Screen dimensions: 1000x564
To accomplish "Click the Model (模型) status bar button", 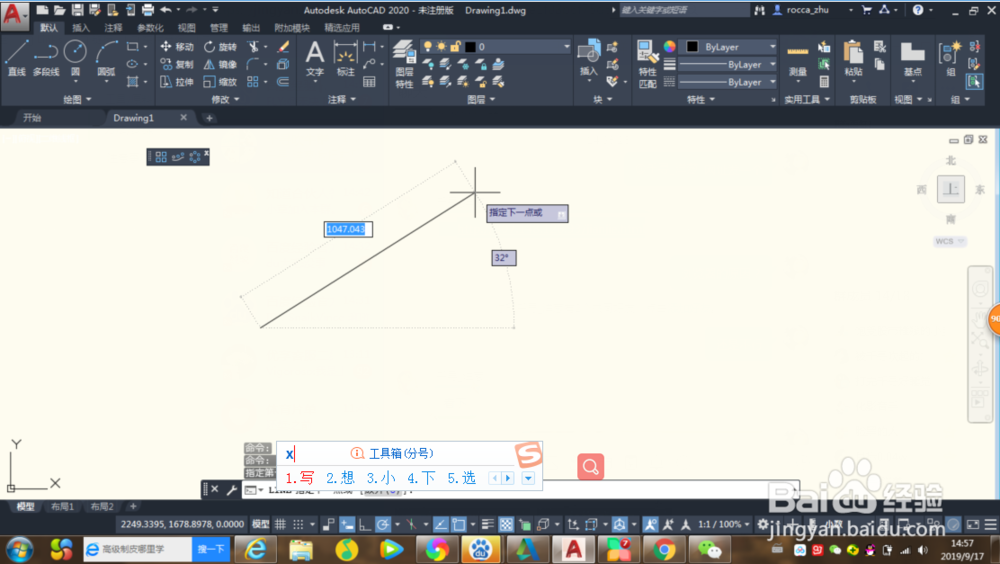I will pyautogui.click(x=261, y=524).
